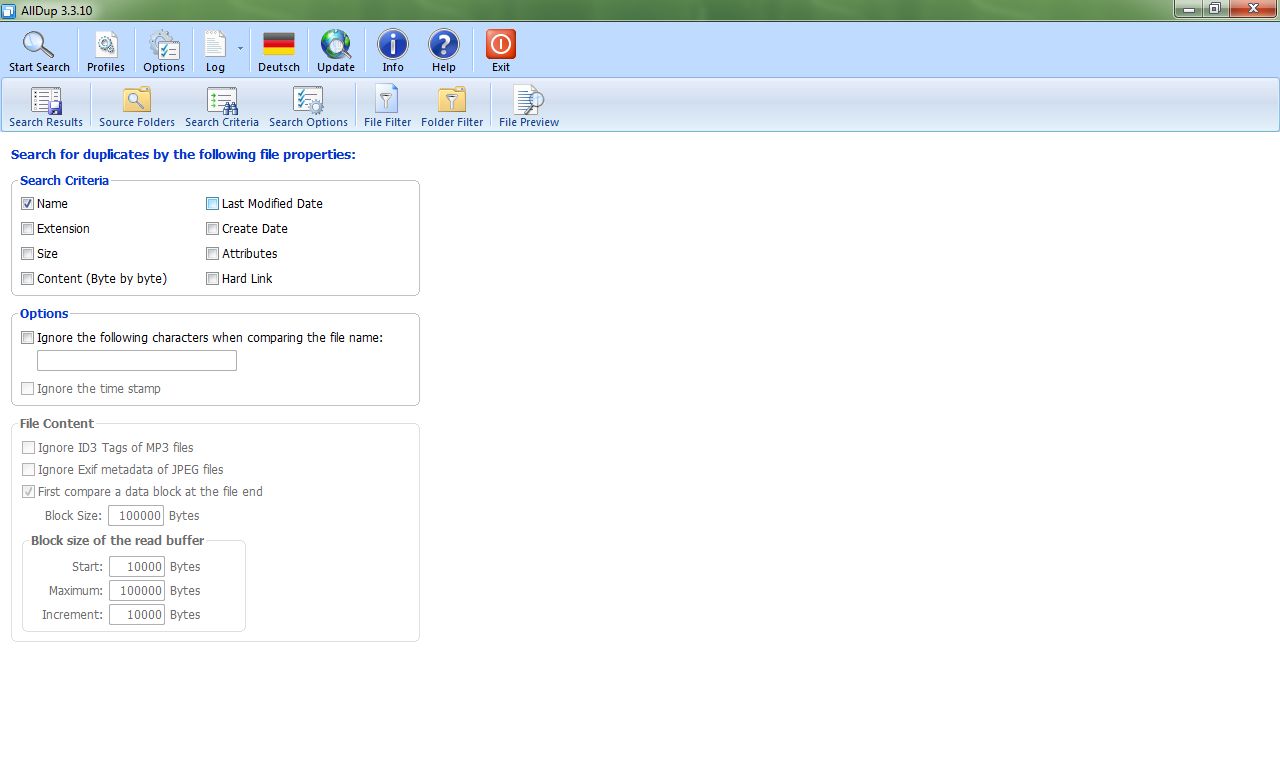Click the Start Search magnifier icon
This screenshot has width=1280, height=760.
(39, 45)
